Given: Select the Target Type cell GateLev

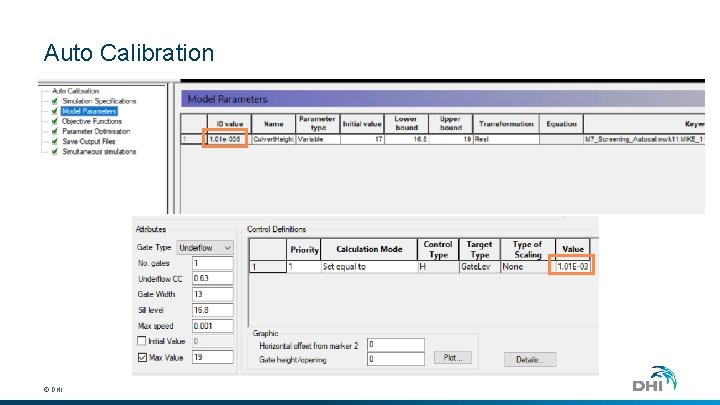Looking at the screenshot, I should 479,267.
